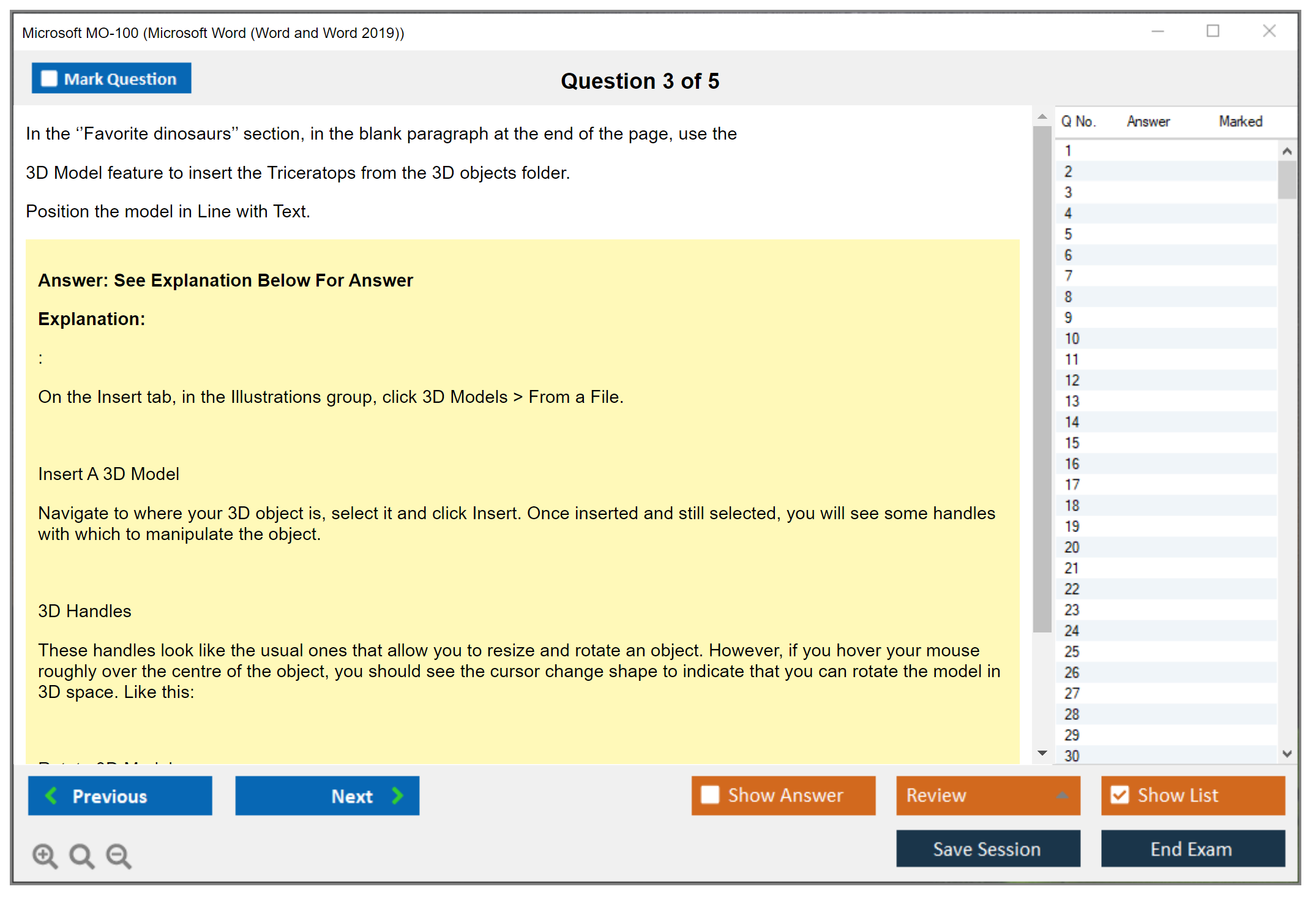The image size is (1316, 900).
Task: Enable the Show Answer checkbox
Action: (710, 795)
